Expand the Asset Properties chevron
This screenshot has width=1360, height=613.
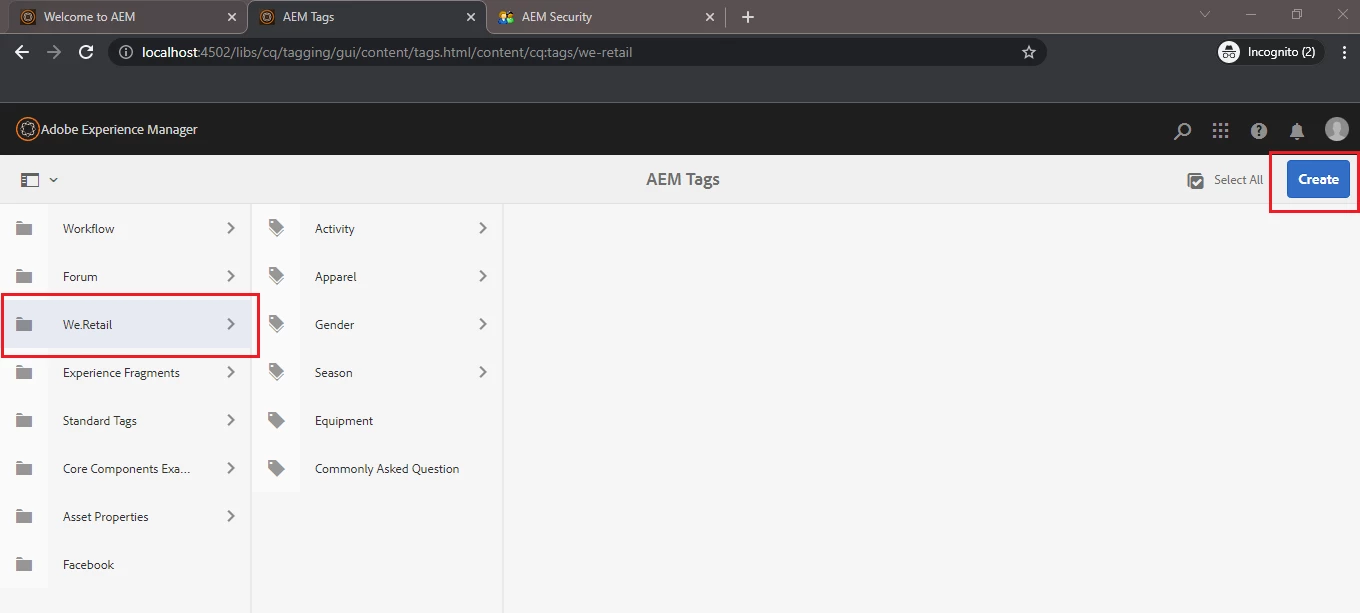[231, 516]
